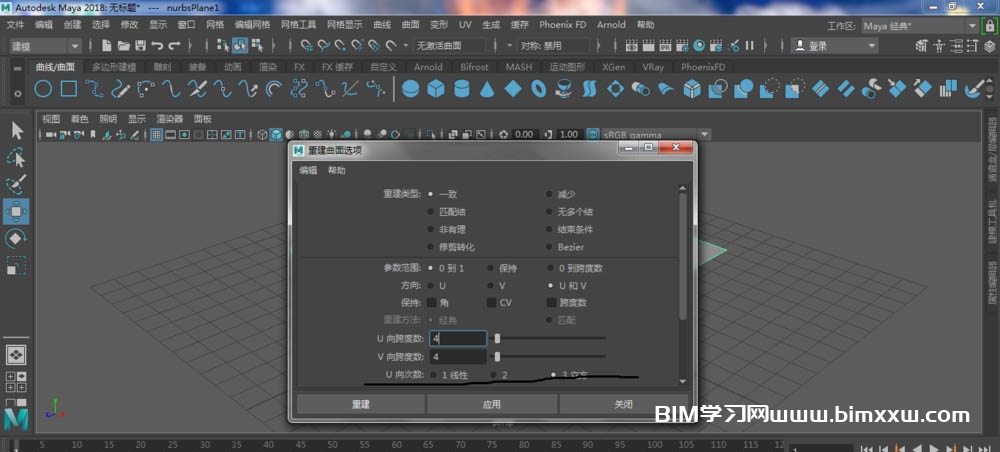Open the 曲面 menu in the menu bar

(411, 25)
